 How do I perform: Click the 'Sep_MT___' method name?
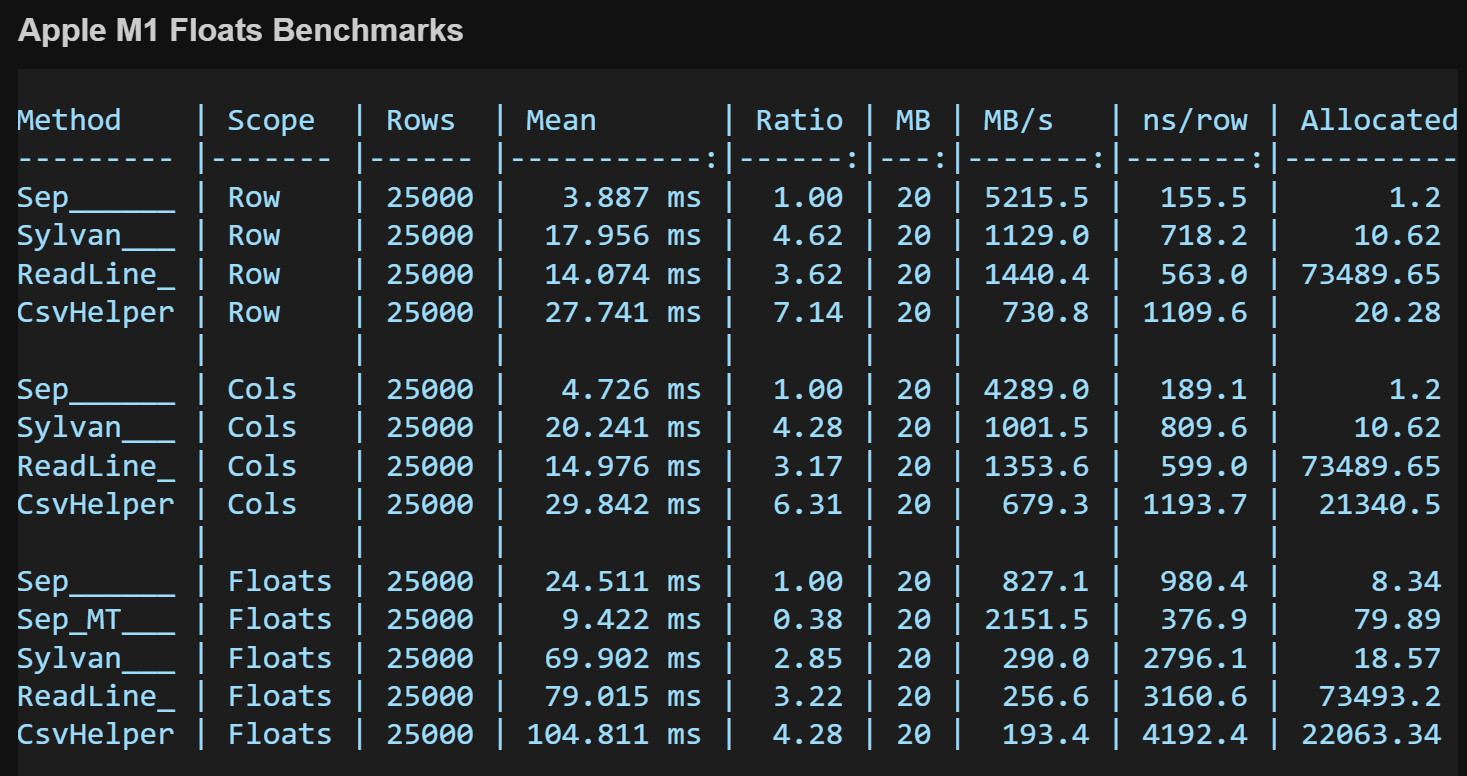96,621
